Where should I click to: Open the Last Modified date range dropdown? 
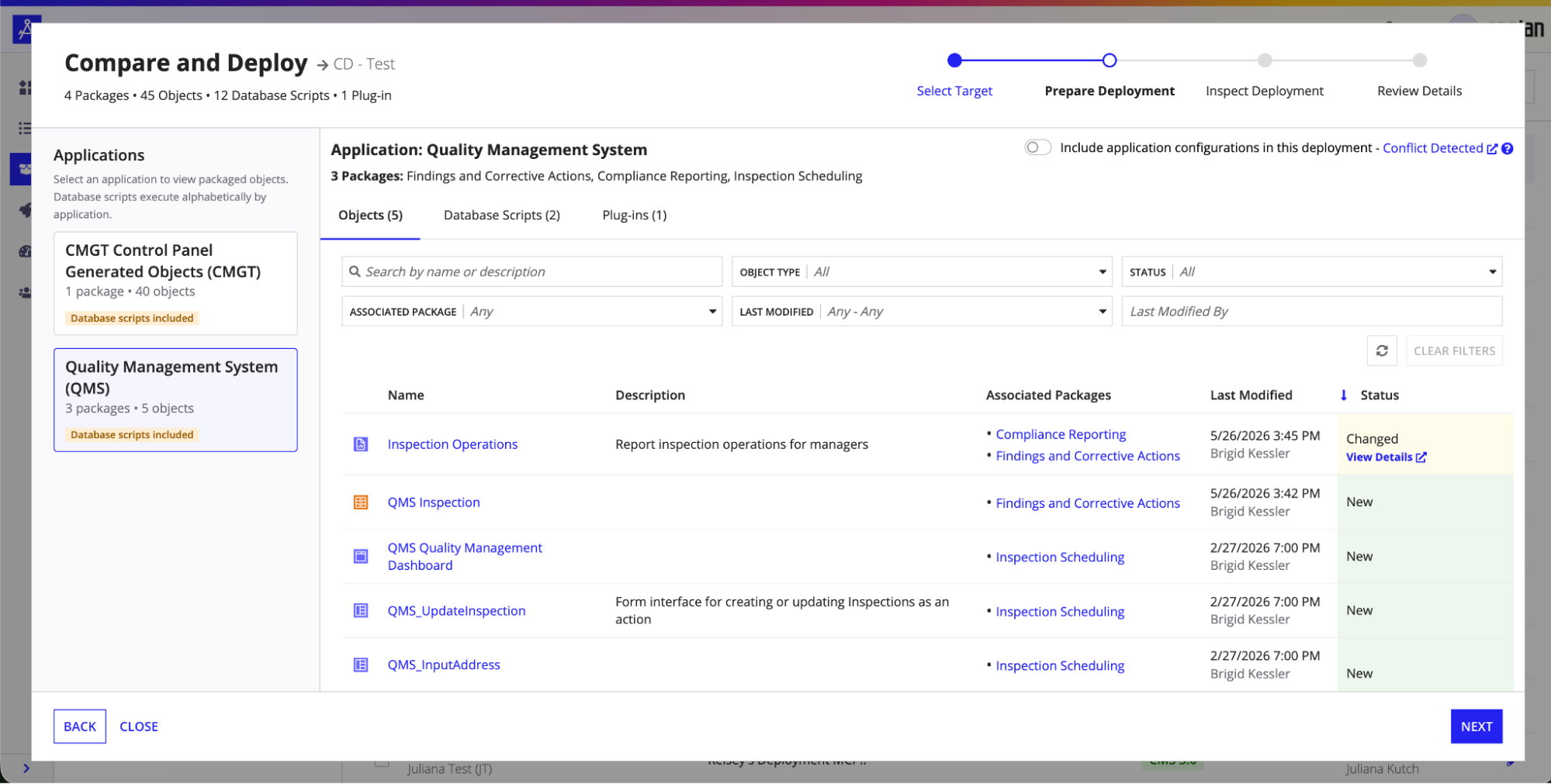(x=922, y=311)
